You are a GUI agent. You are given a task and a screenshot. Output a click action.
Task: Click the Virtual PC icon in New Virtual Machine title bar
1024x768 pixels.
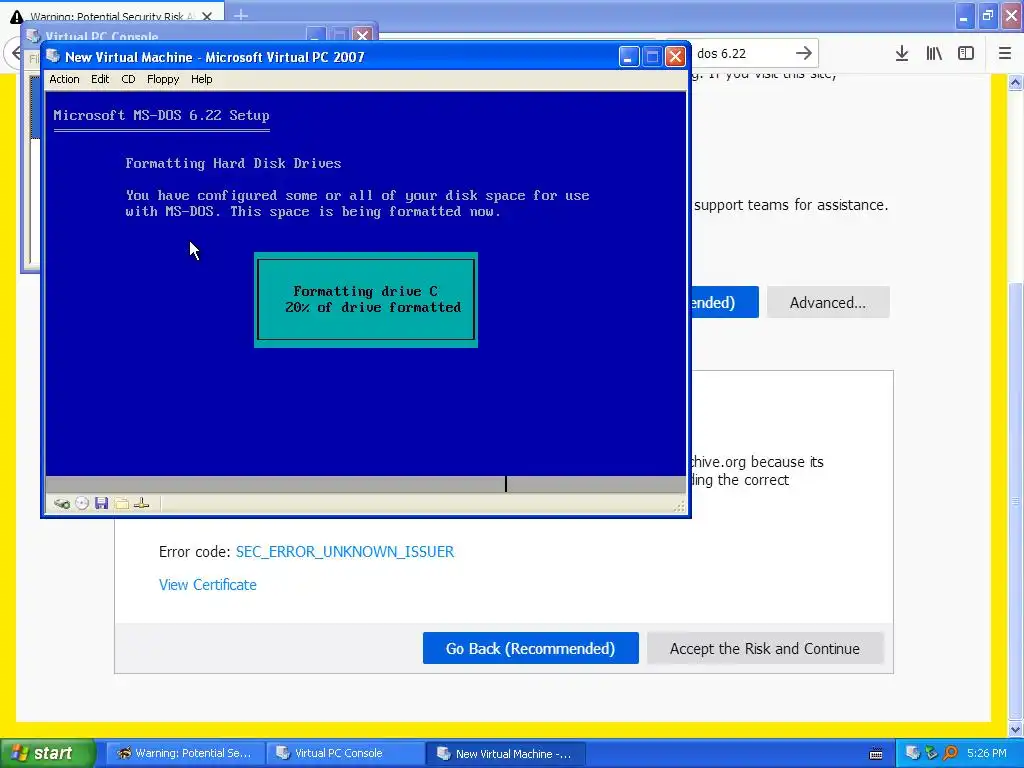(54, 57)
